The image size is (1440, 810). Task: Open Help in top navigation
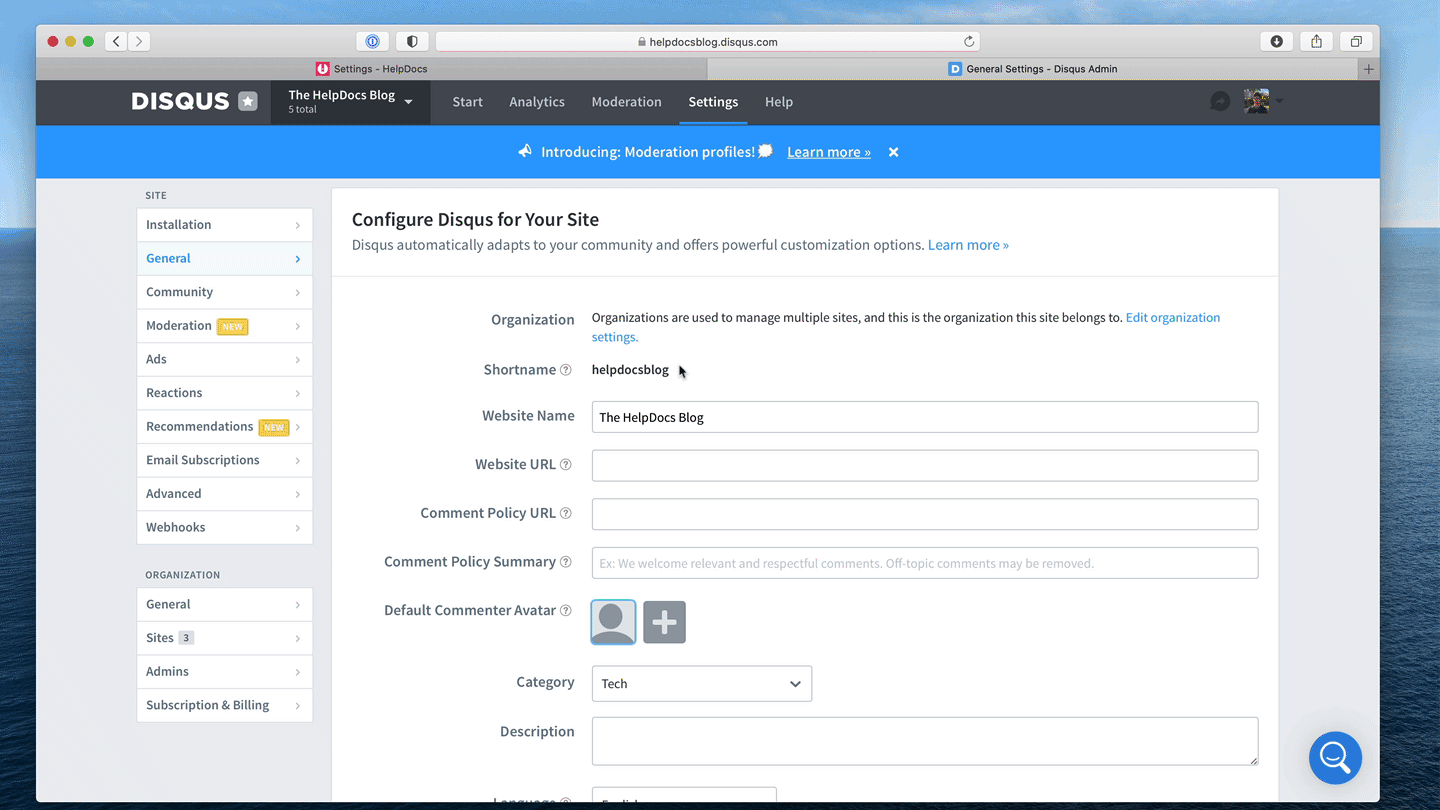tap(779, 102)
